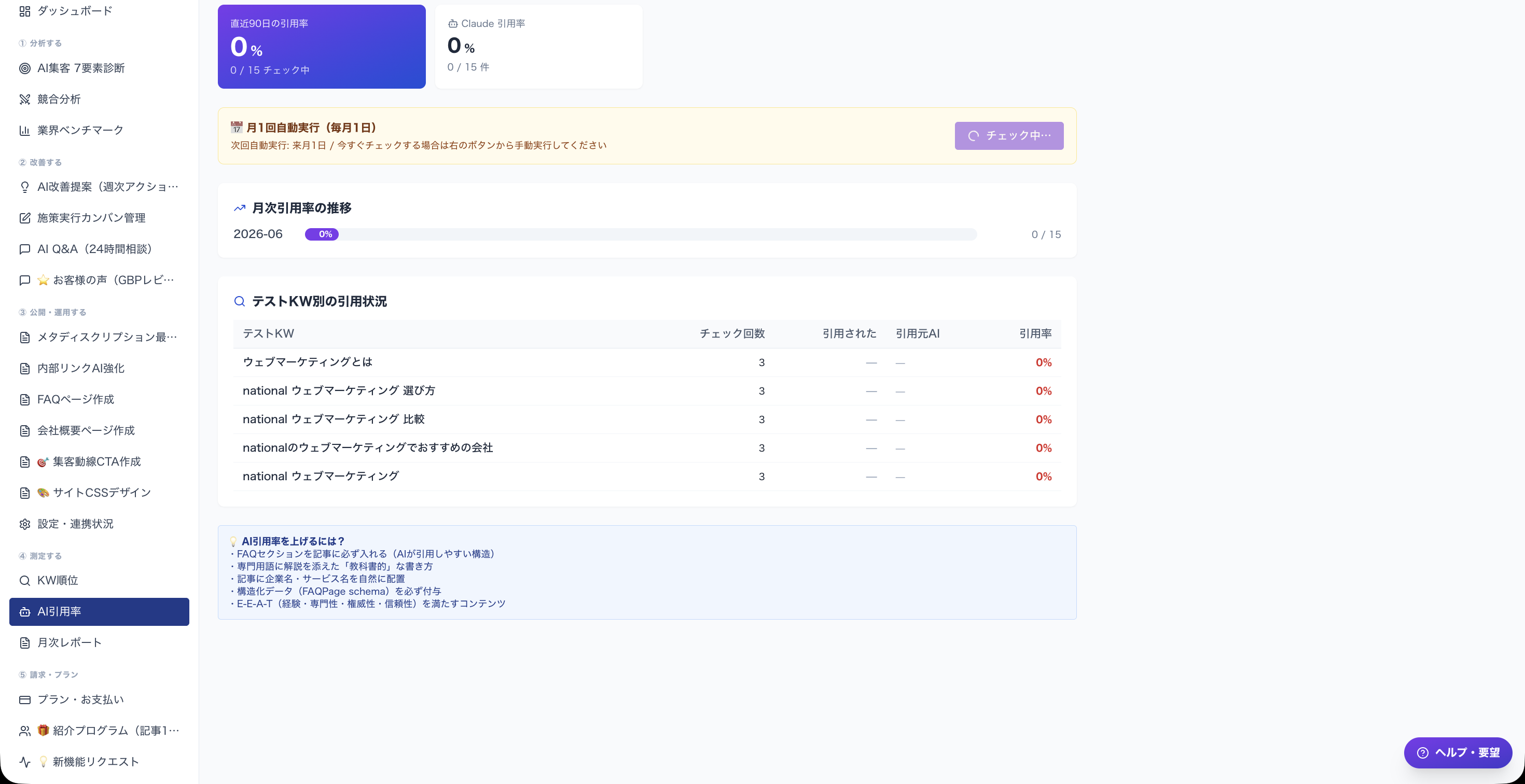Click the target icon beside AI集客 7要素診断

click(x=24, y=68)
